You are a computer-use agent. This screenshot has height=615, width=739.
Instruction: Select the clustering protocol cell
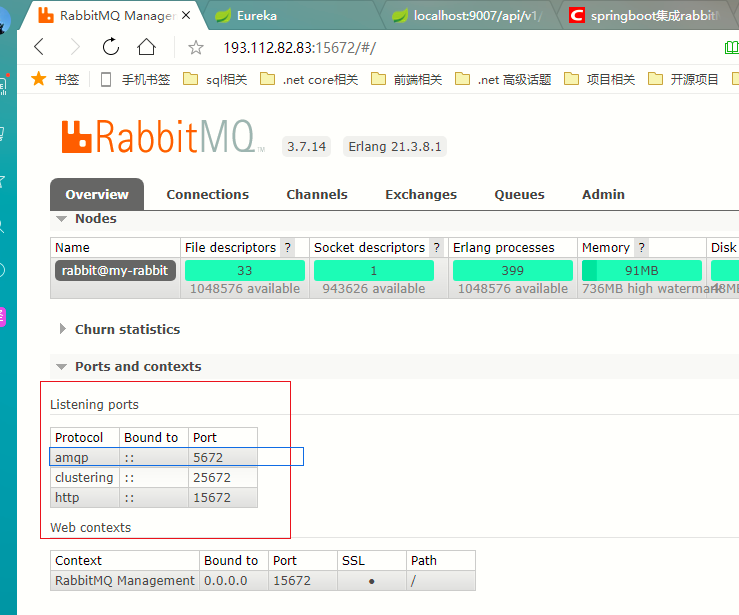pyautogui.click(x=85, y=477)
